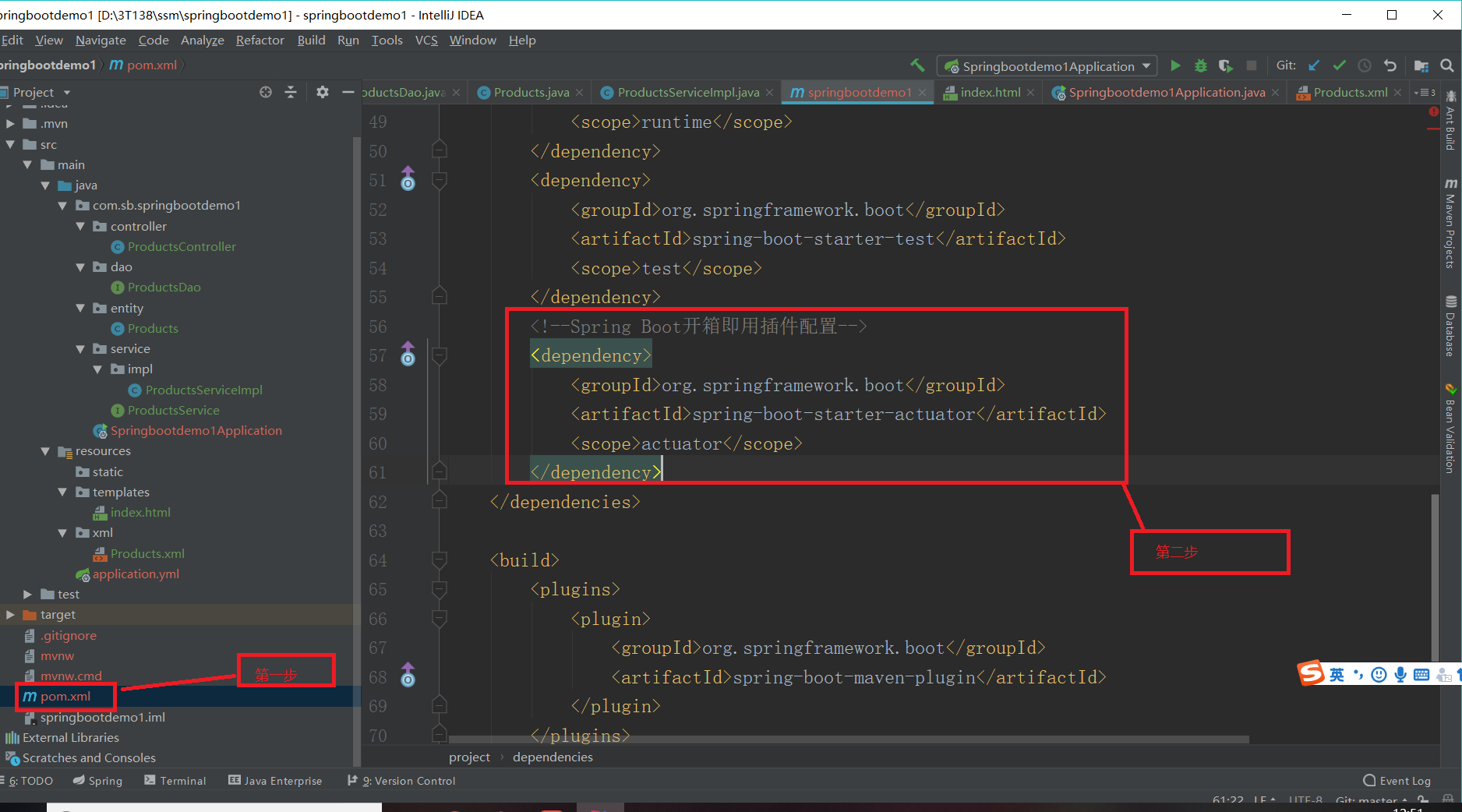The image size is (1462, 812).
Task: Click the stop process square icon
Action: [1252, 65]
